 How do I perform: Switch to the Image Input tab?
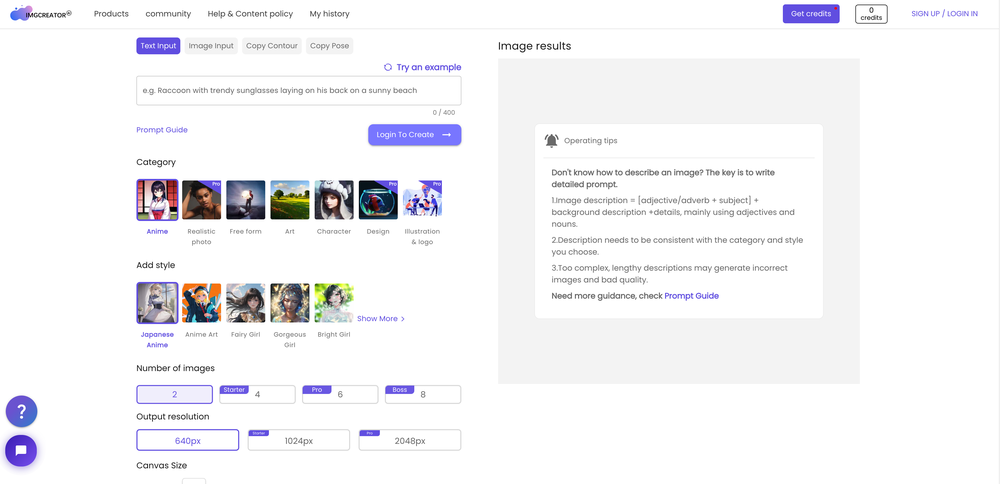click(211, 46)
